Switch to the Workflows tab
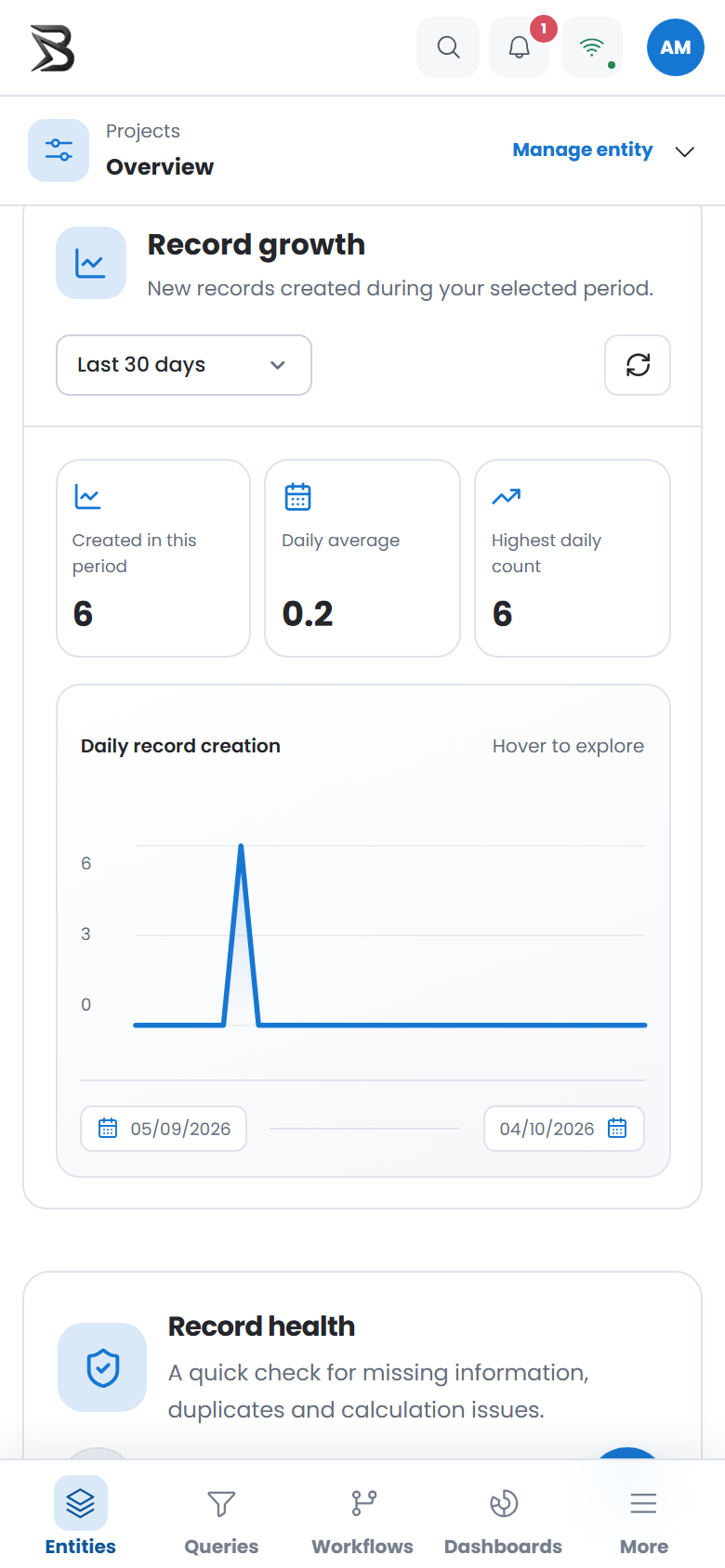Screen dimensions: 725x1568 [x=362, y=1516]
